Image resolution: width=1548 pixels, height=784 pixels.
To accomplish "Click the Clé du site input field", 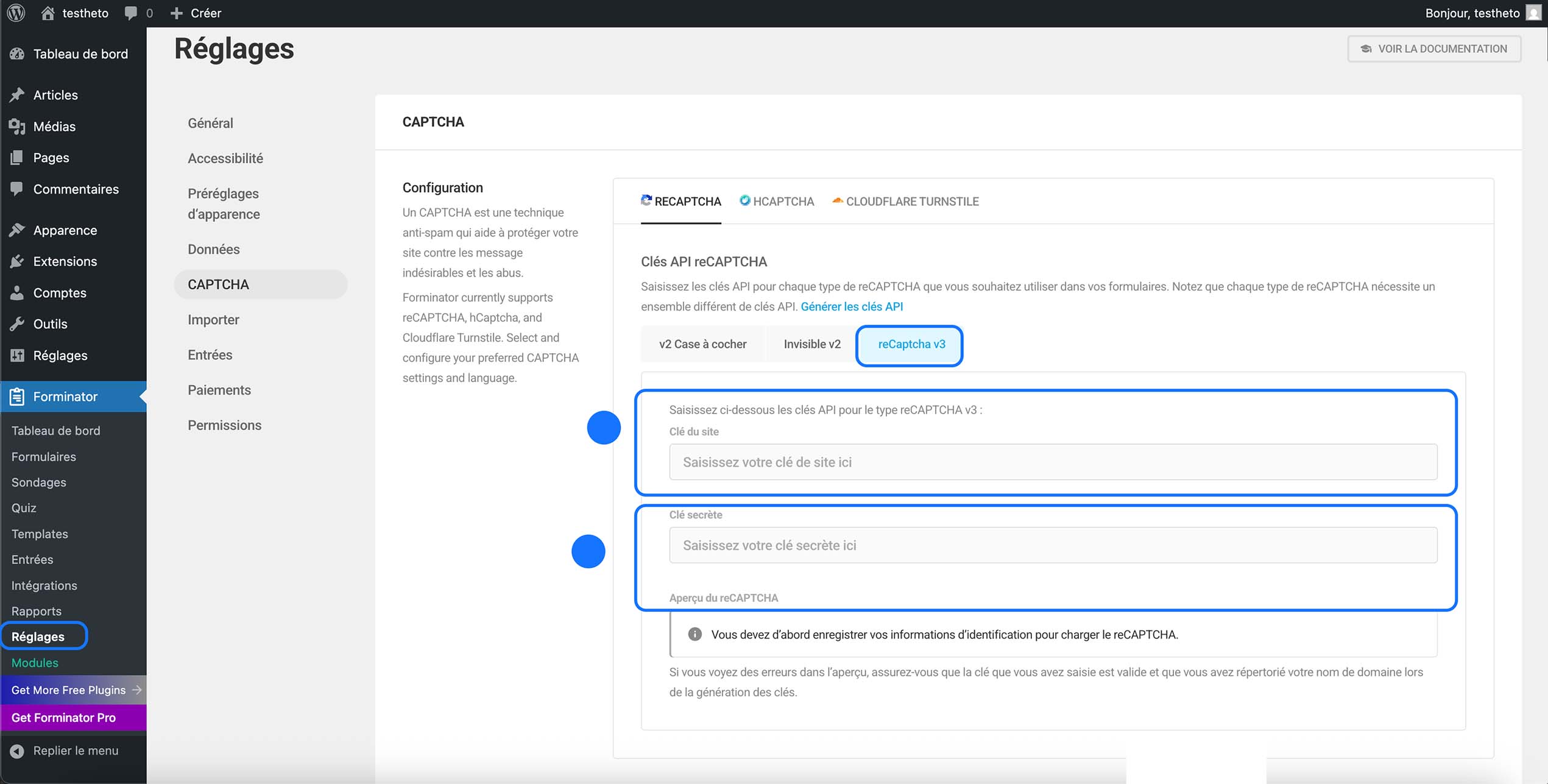I will 1052,462.
